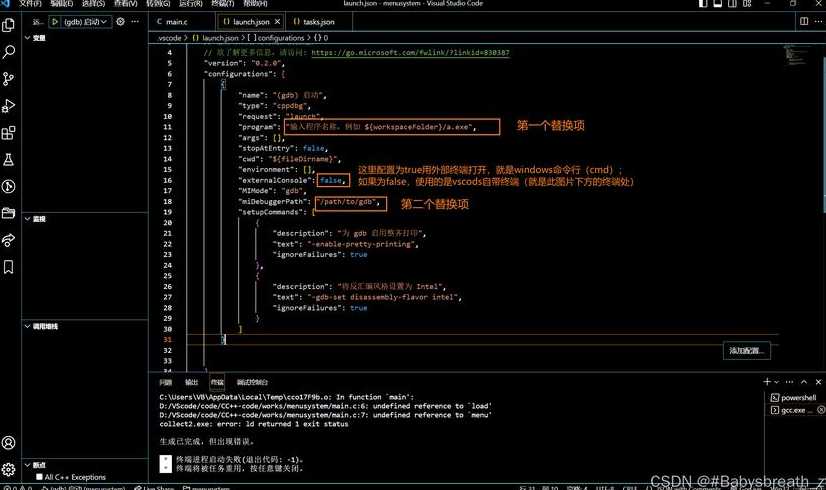Click status bar errors and warnings counter

click(17, 488)
